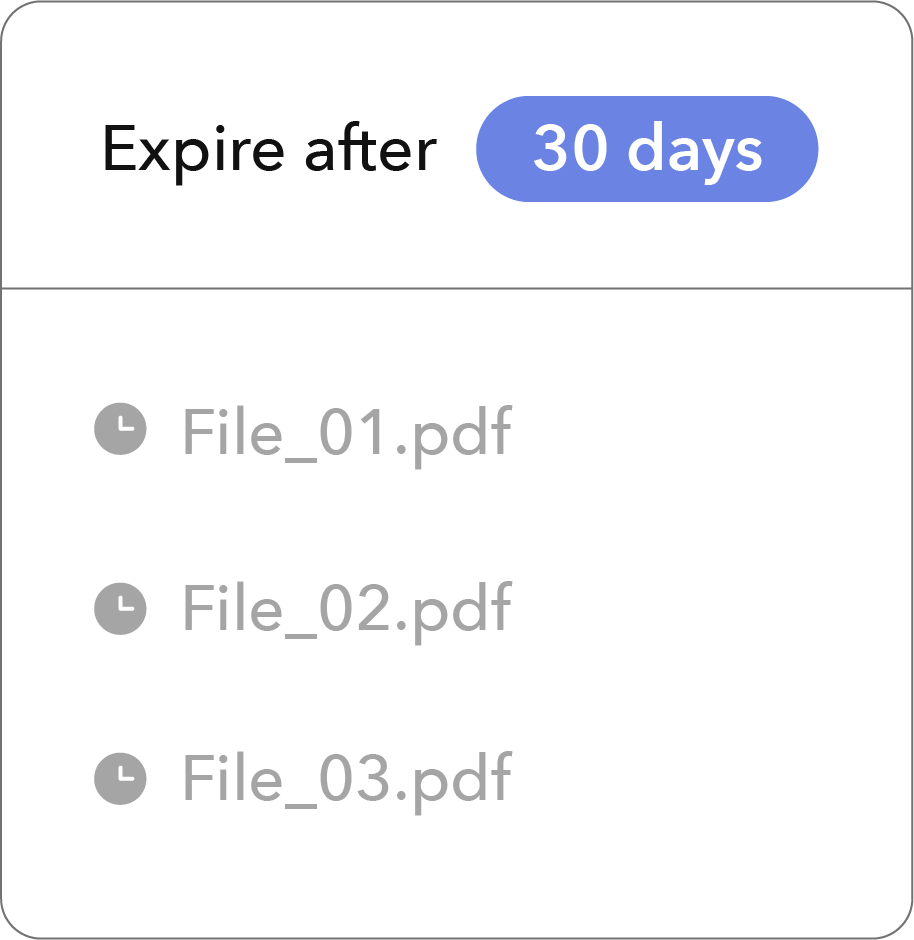The image size is (914, 940).
Task: Click the '02' digits in second filename
Action: click(354, 608)
